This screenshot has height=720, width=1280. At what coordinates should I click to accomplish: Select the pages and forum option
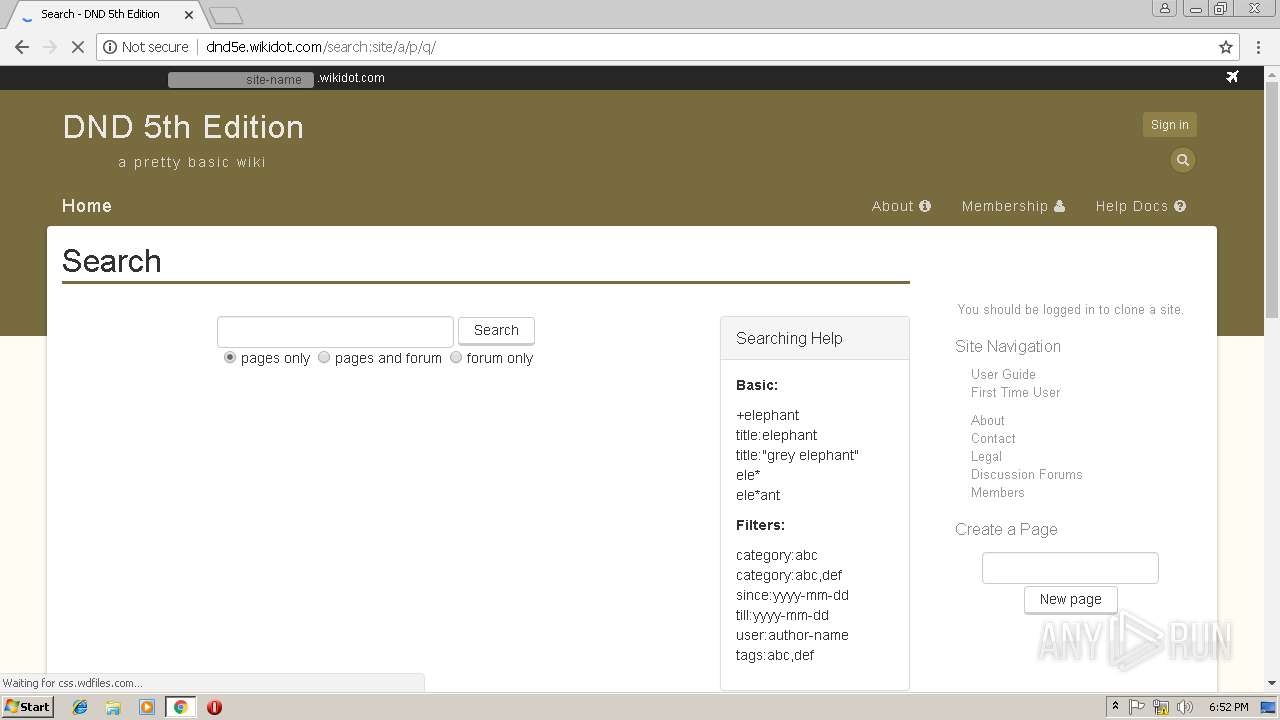point(324,357)
